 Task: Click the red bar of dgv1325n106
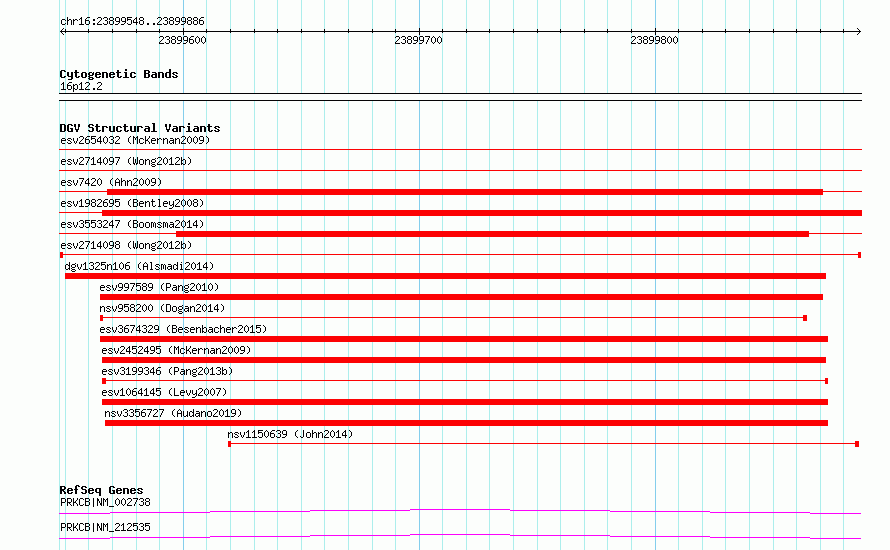click(445, 276)
